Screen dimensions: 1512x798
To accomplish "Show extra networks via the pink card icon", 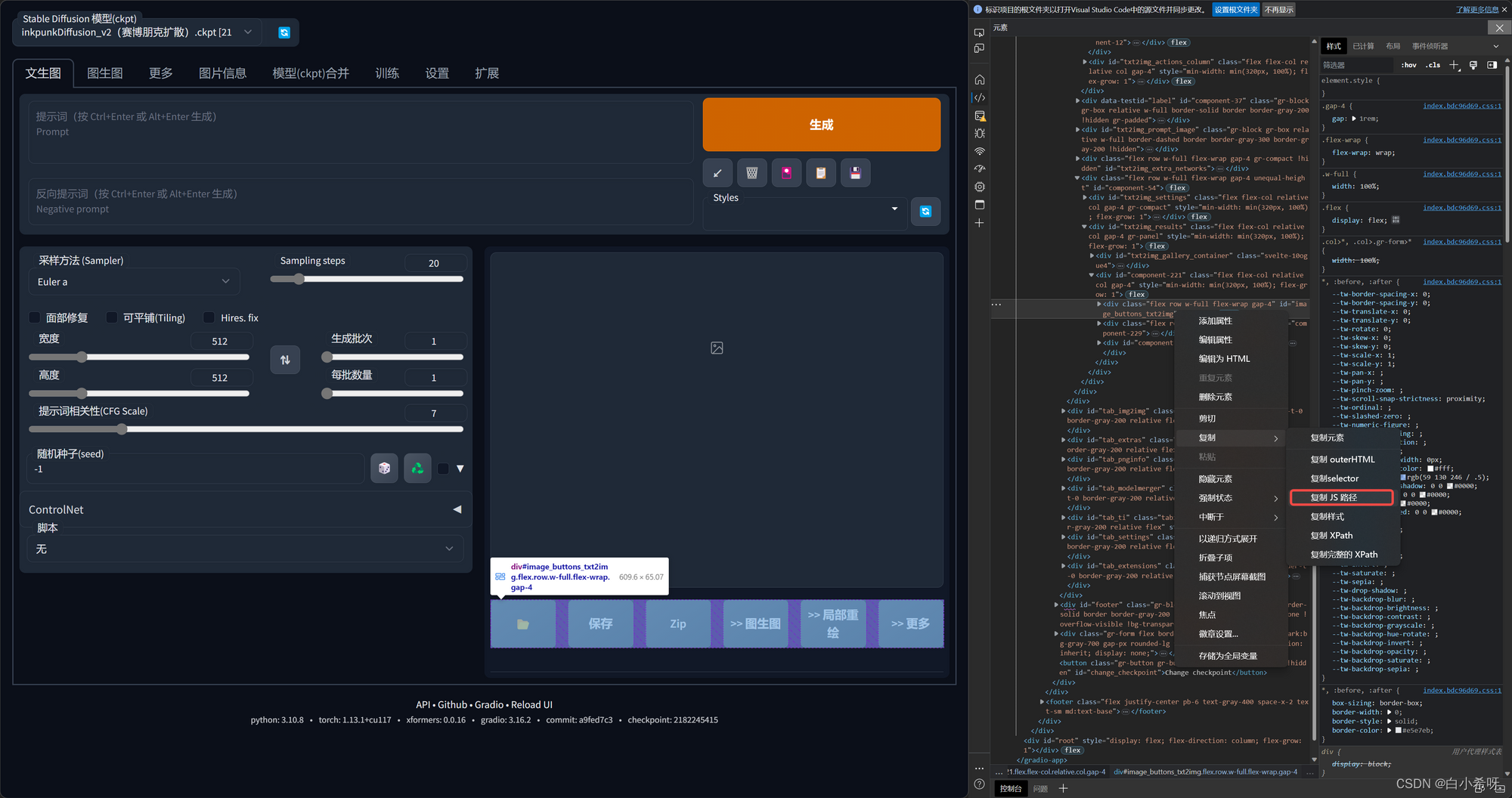I will click(x=786, y=173).
